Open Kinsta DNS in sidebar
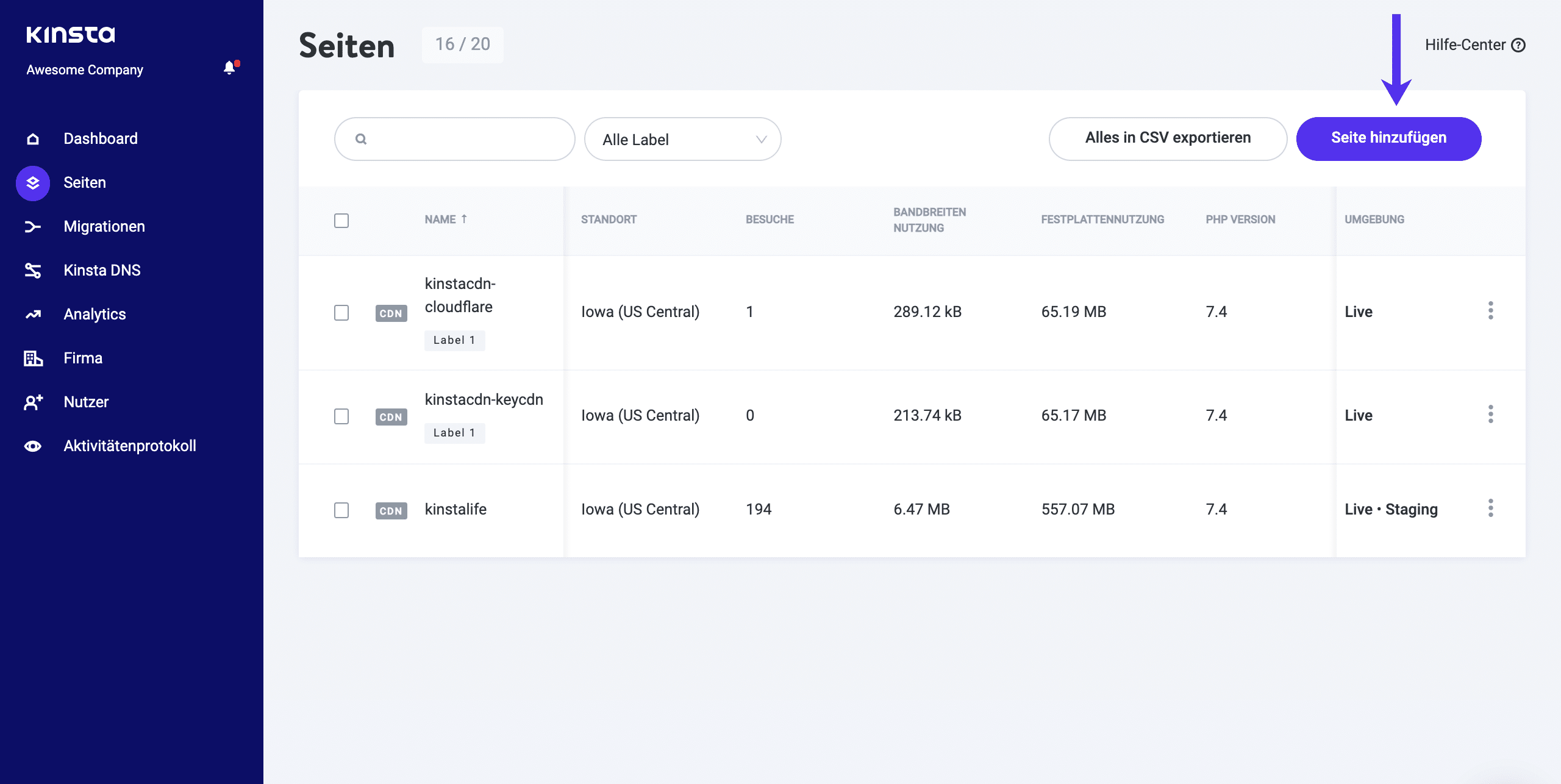The width and height of the screenshot is (1561, 784). coord(102,271)
